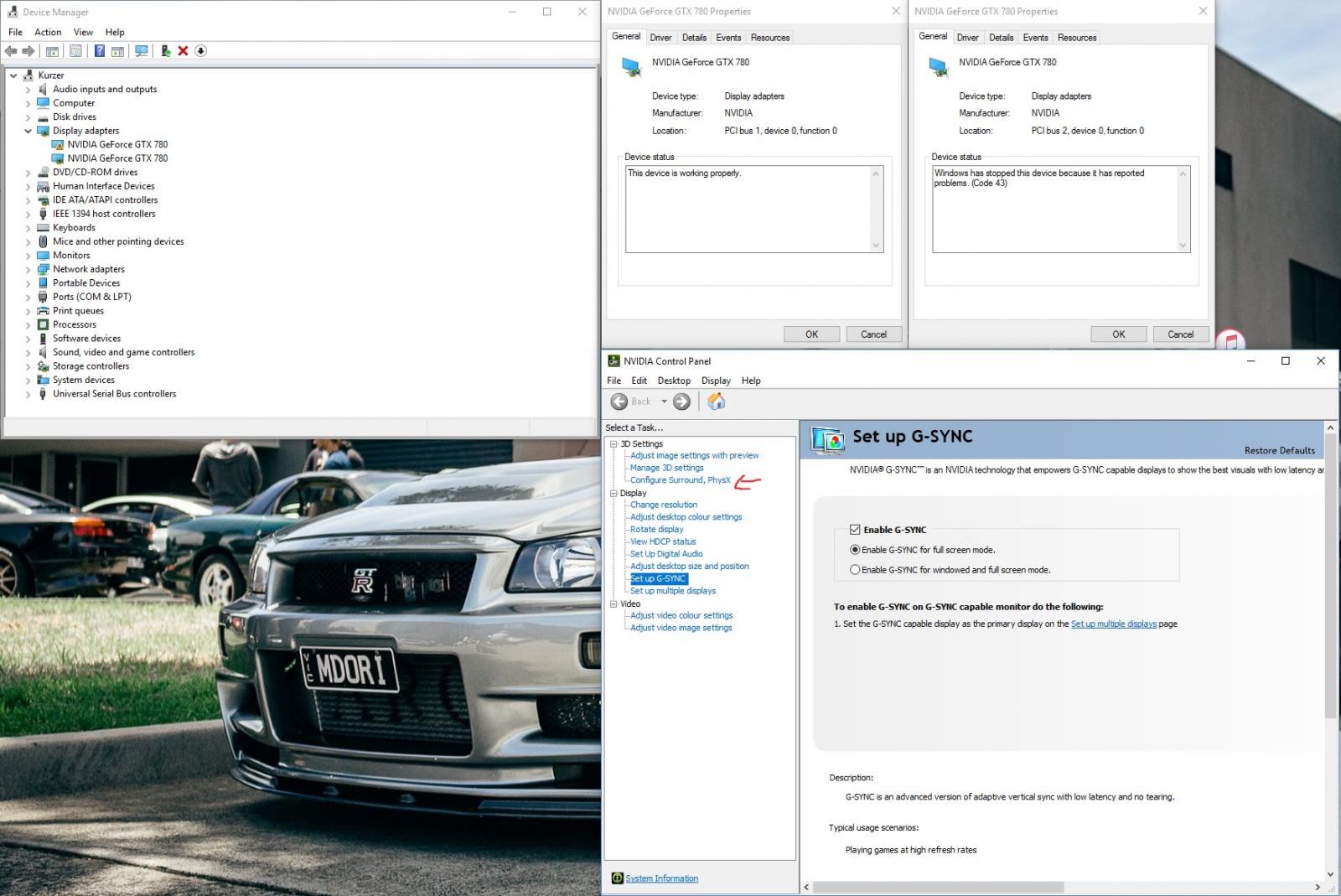Select the Print queues category
Screen dimensions: 1341x896
78,310
